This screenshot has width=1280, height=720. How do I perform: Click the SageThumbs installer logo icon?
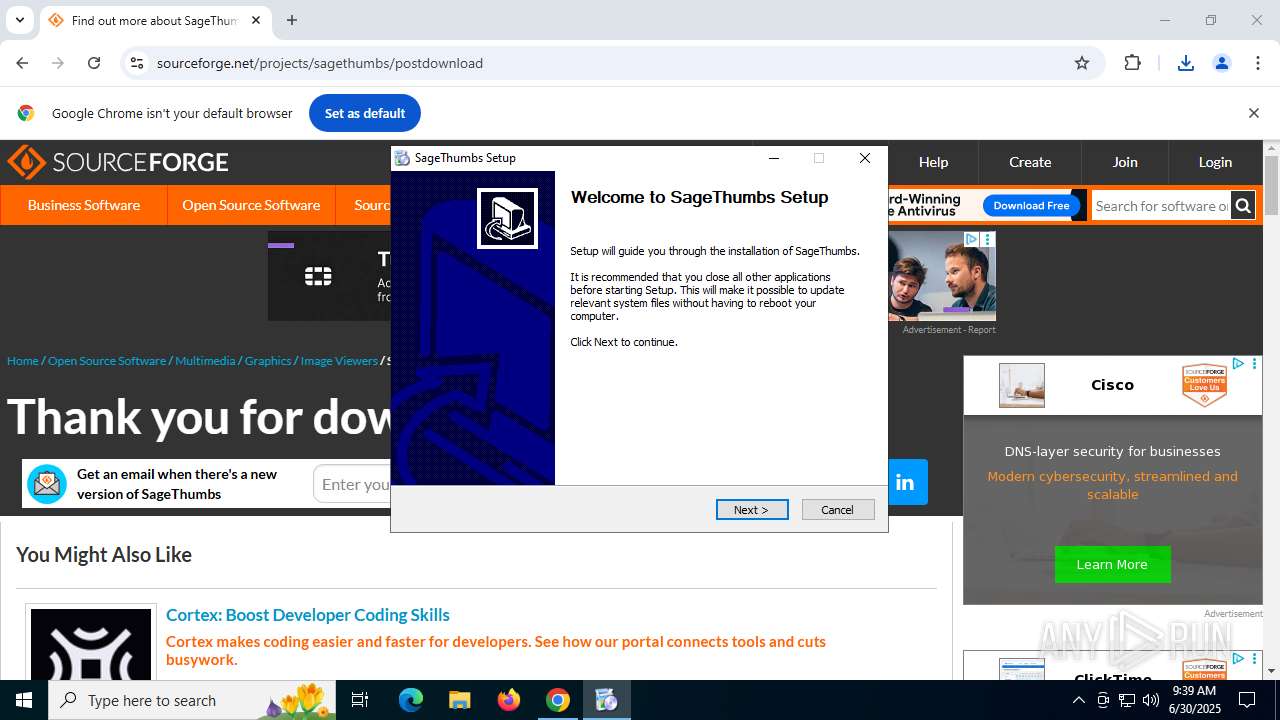(x=507, y=218)
